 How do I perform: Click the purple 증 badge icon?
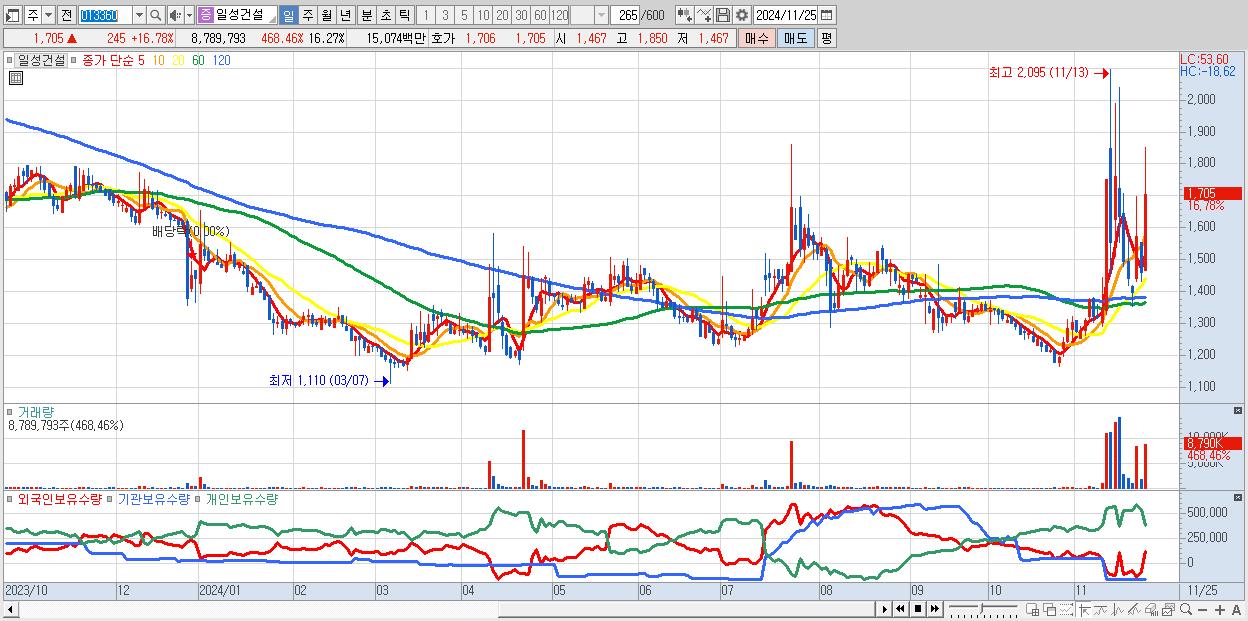205,16
